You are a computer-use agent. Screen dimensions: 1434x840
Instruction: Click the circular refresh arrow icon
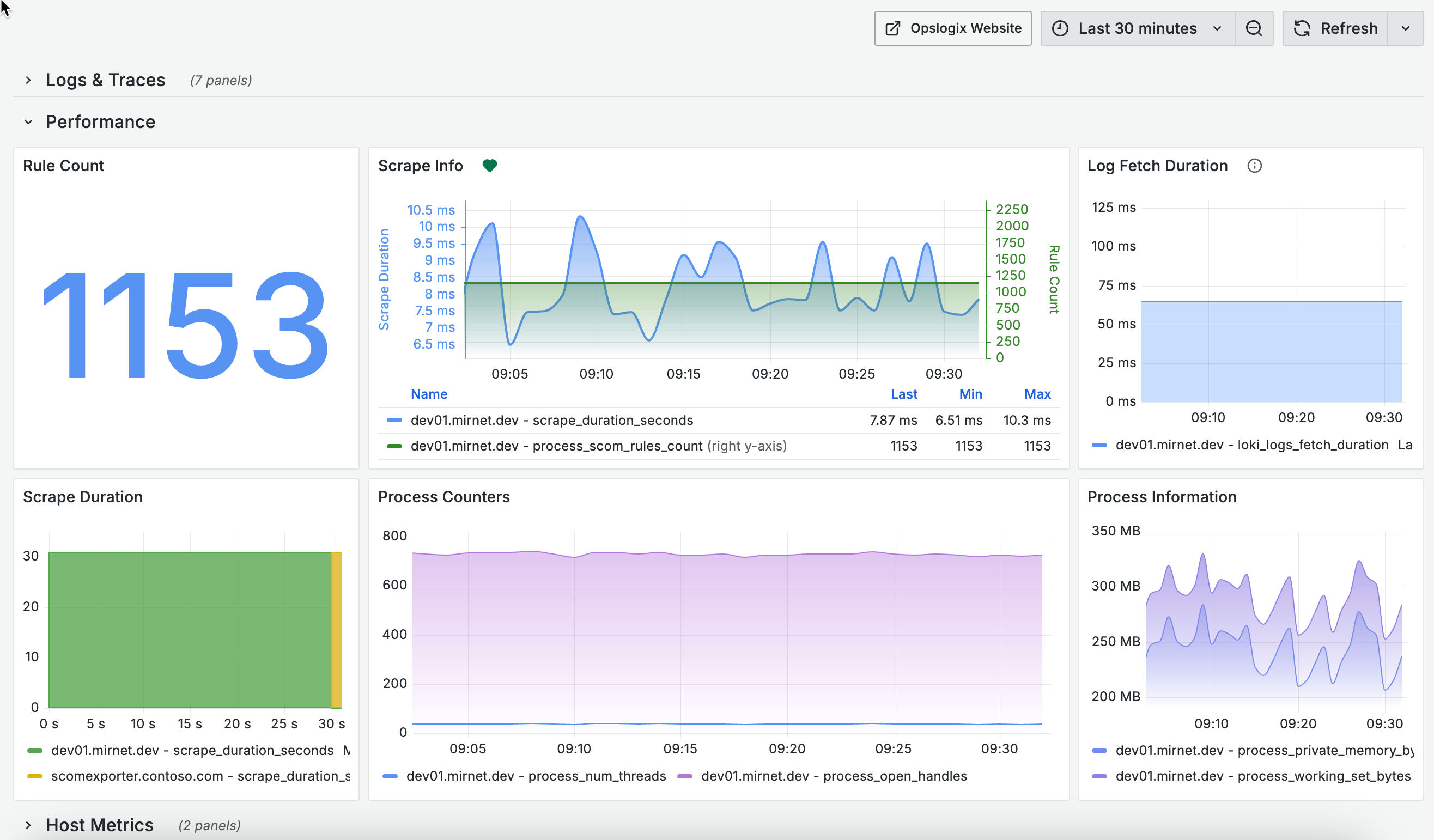1303,28
